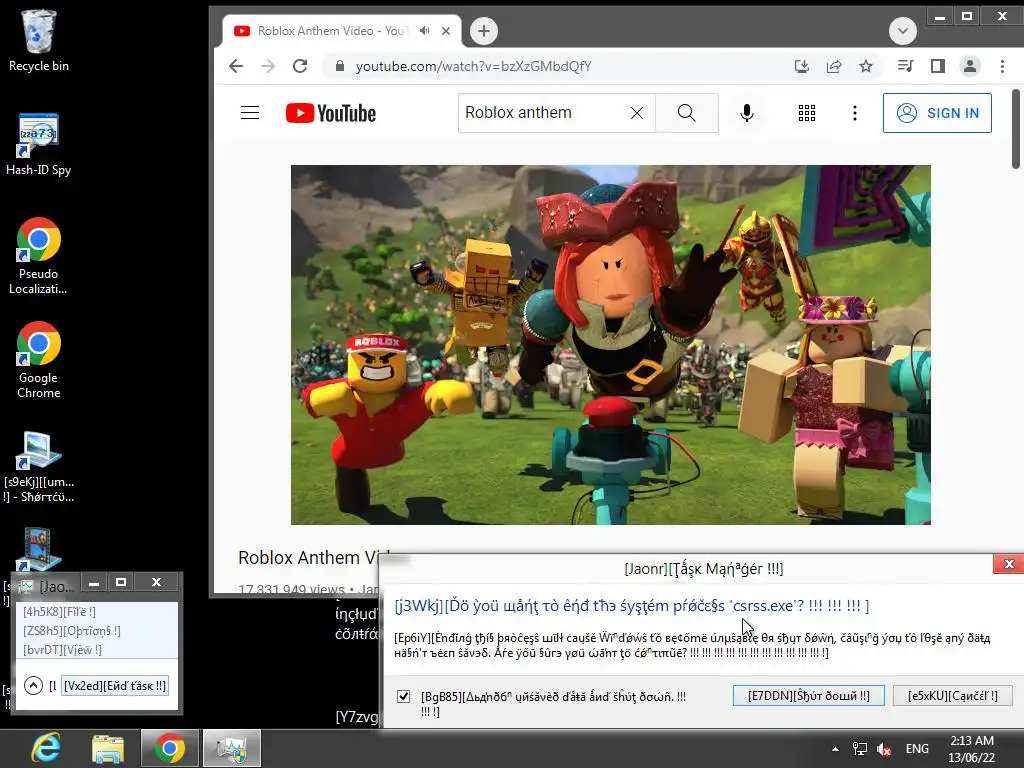
Task: Open Chrome three-dot menu
Action: [x=1002, y=66]
